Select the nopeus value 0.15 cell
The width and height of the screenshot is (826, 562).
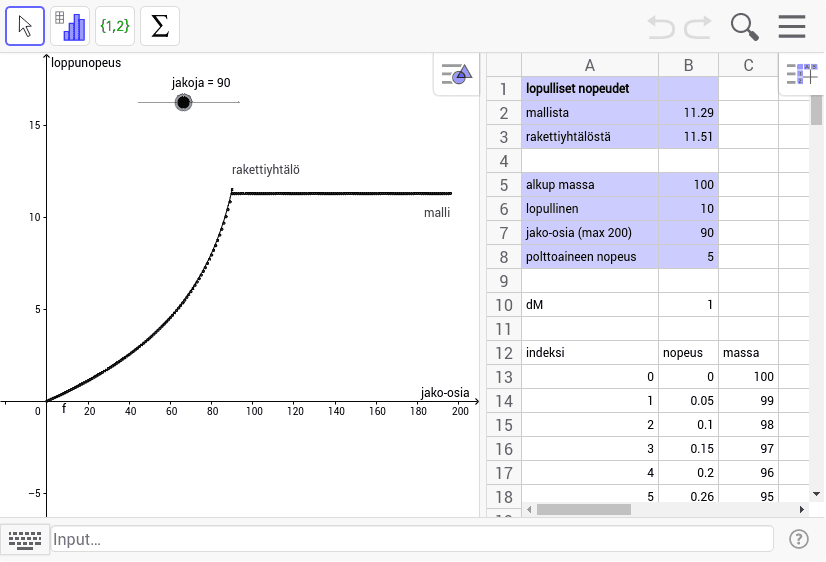pyautogui.click(x=689, y=449)
